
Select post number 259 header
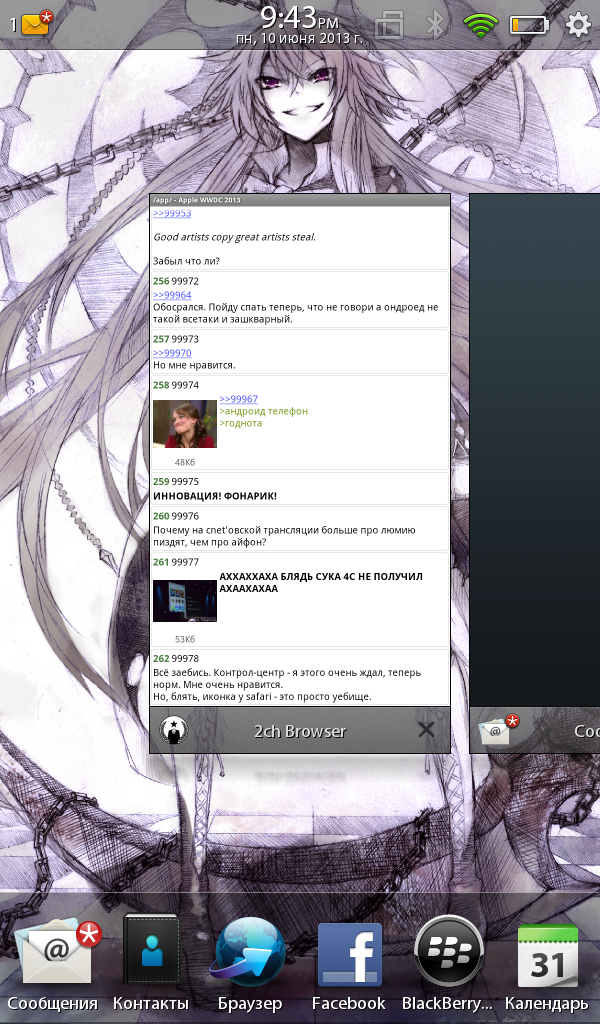click(176, 481)
